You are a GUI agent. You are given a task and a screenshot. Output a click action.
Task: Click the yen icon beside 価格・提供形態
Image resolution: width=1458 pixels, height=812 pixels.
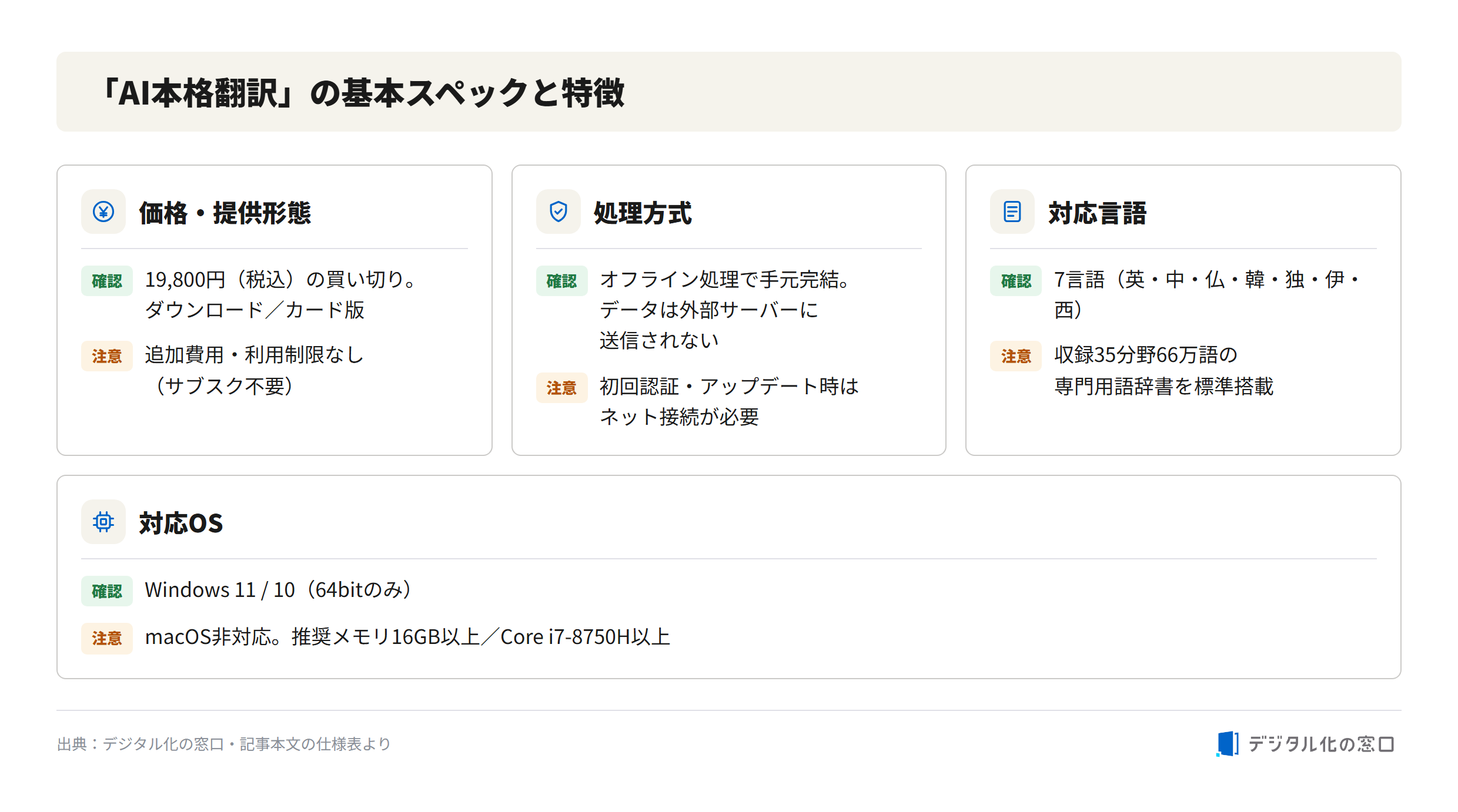coord(103,212)
